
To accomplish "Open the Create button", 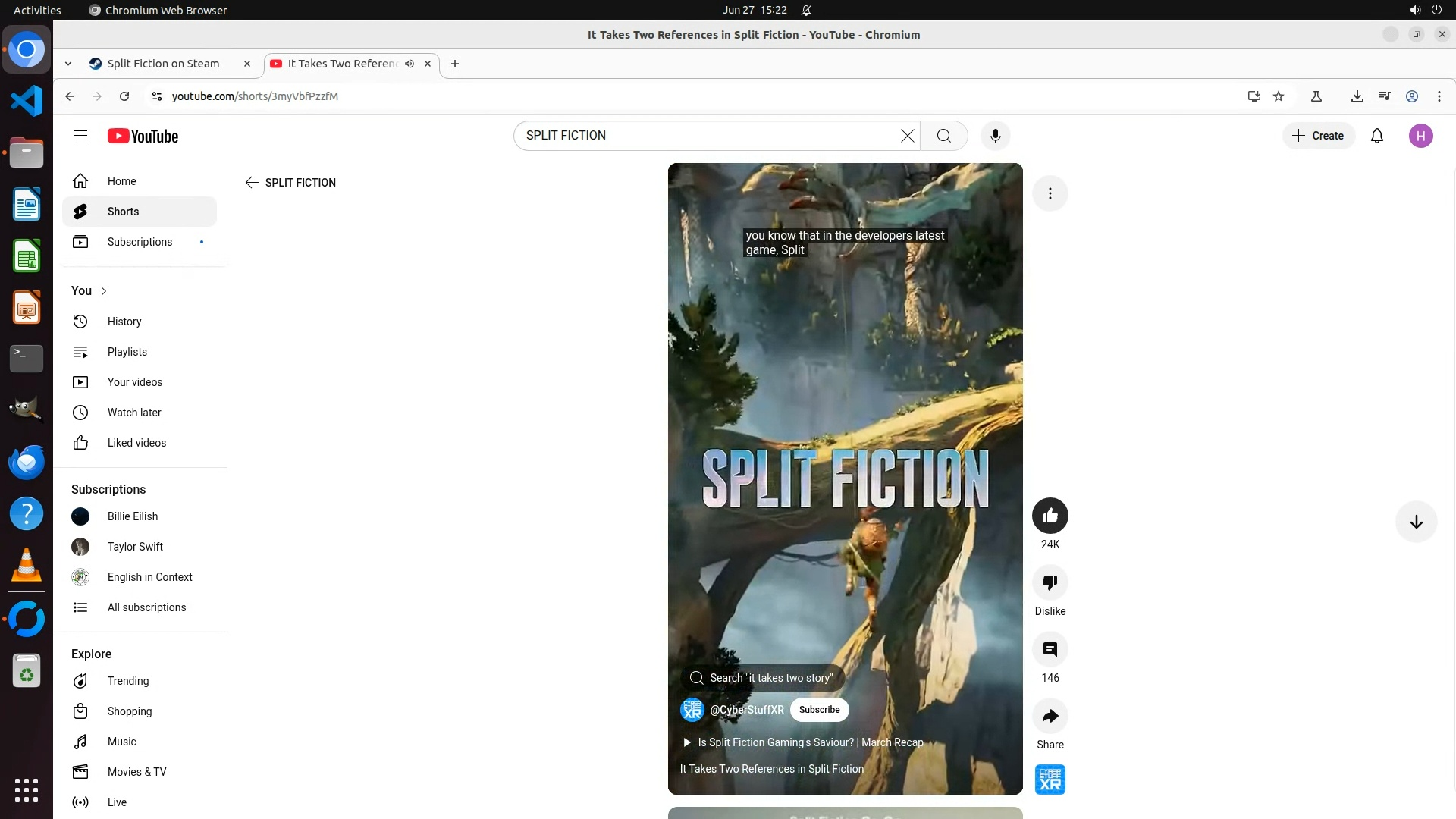I will pos(1318,136).
